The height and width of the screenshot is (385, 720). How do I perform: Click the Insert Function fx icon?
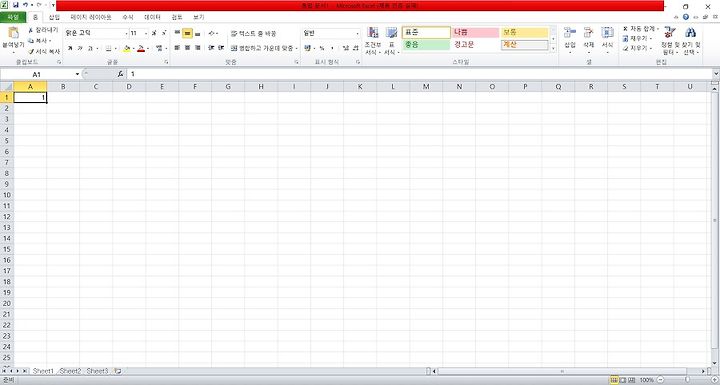[x=120, y=74]
